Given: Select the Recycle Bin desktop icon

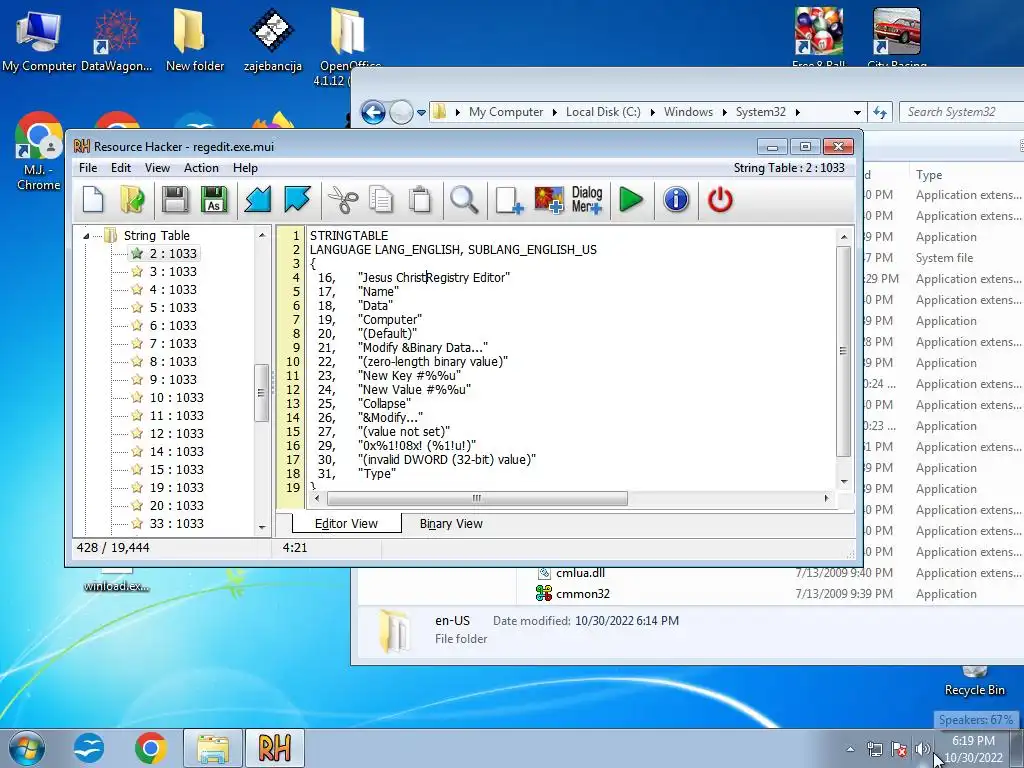Looking at the screenshot, I should (974, 681).
